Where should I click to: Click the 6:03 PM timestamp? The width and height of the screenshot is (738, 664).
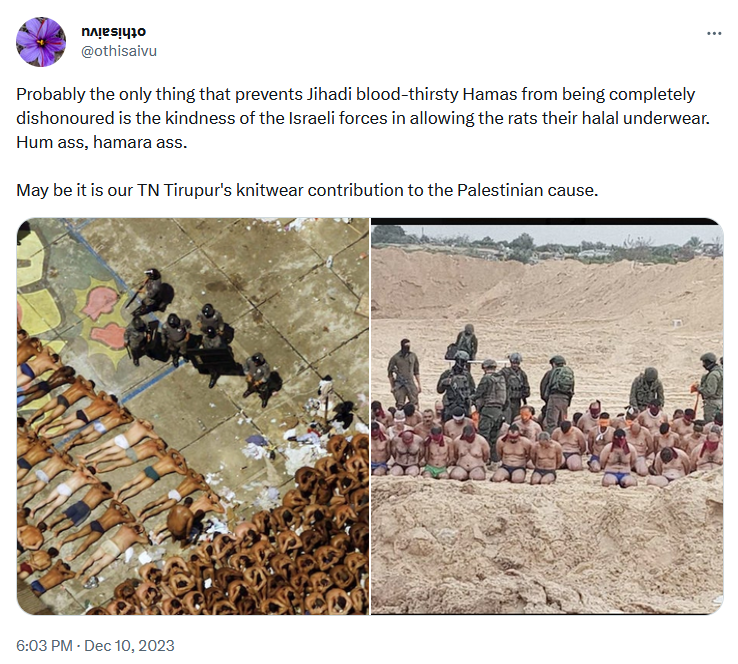coord(47,646)
